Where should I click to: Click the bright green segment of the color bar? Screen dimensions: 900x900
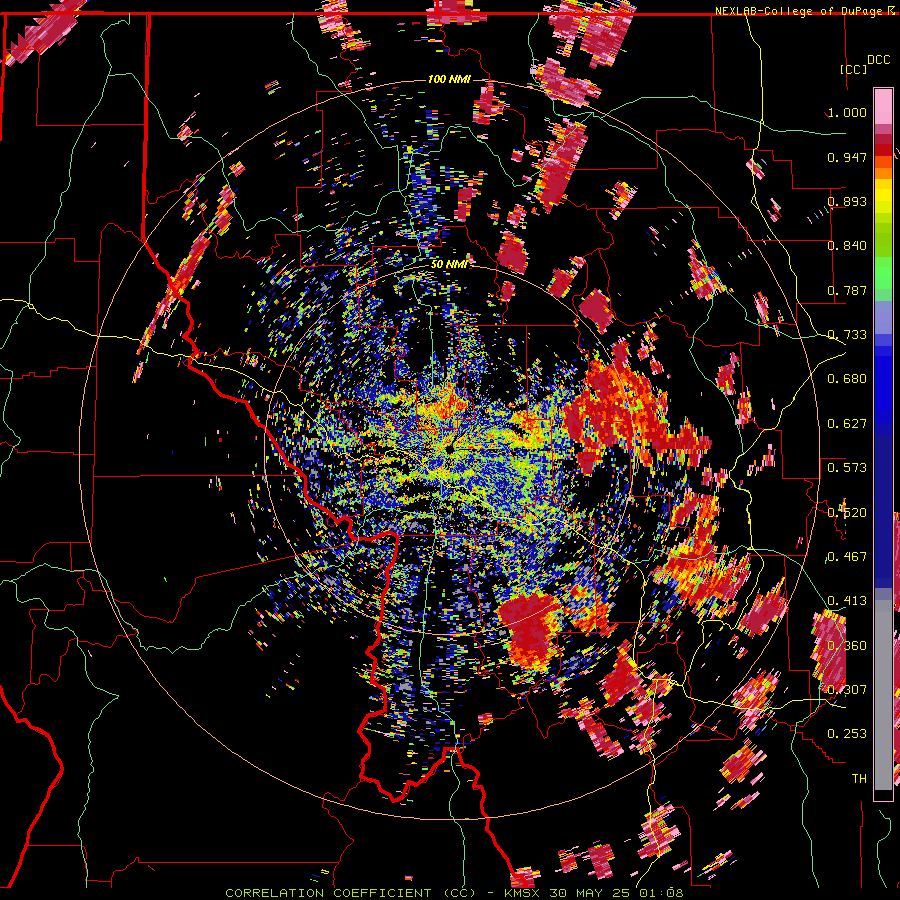[883, 273]
